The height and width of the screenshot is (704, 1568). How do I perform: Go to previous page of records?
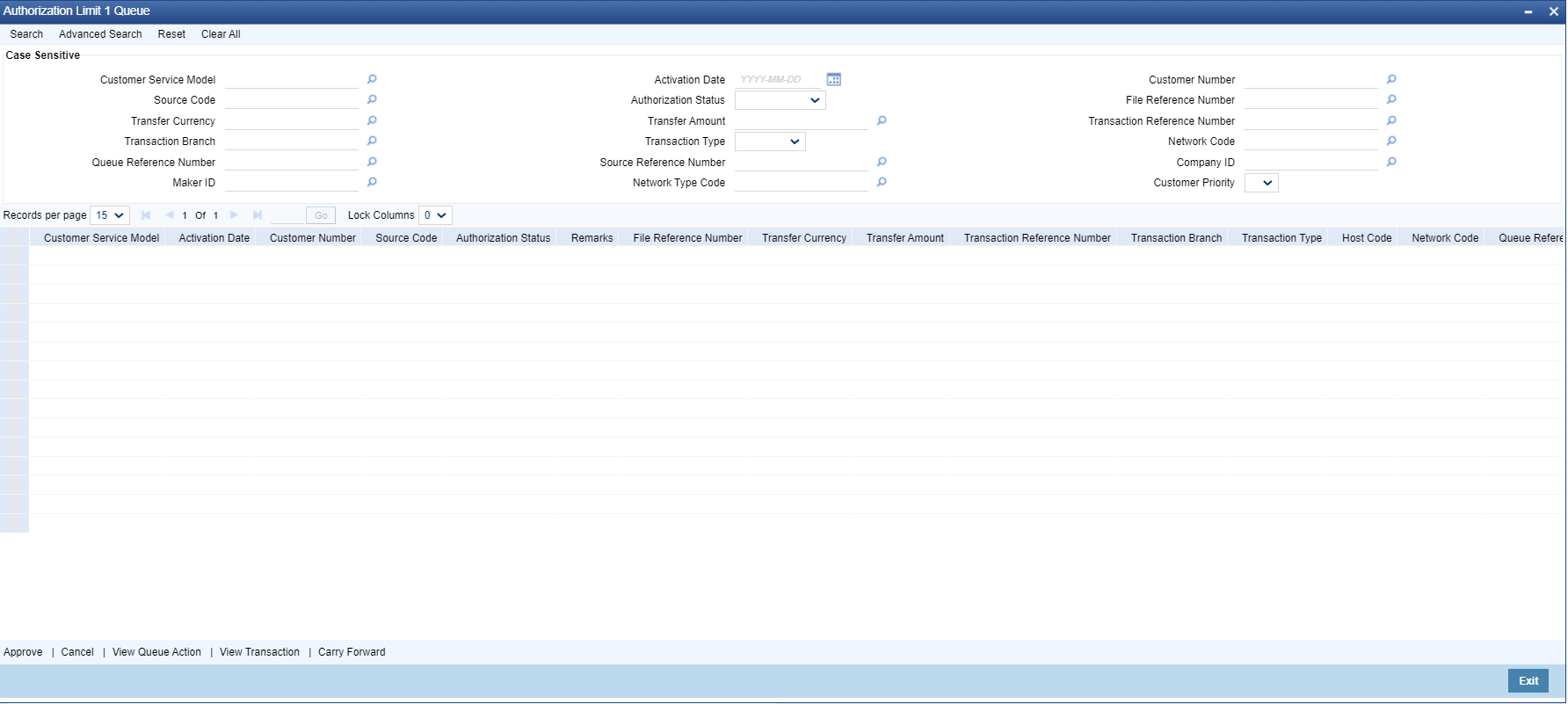170,215
